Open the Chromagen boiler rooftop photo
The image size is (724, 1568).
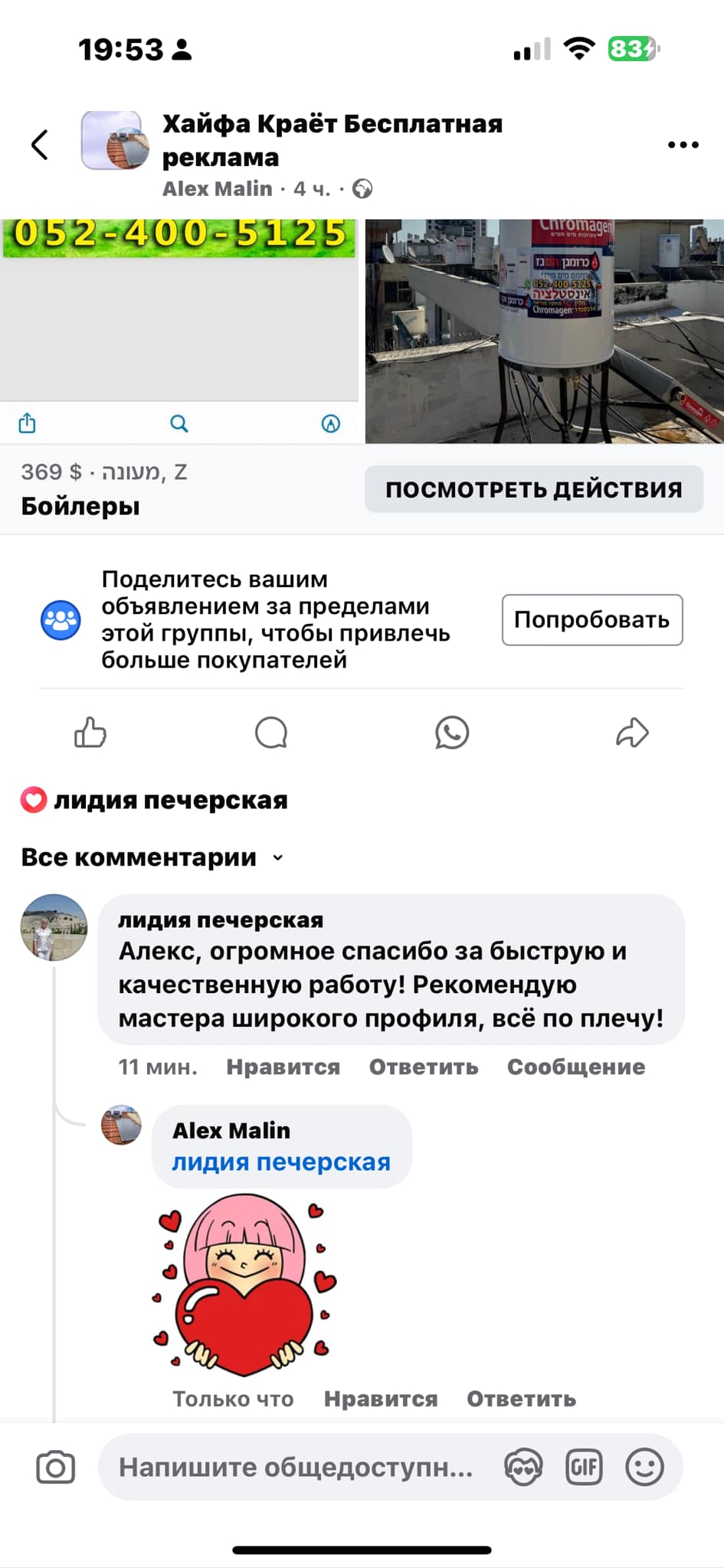click(544, 331)
